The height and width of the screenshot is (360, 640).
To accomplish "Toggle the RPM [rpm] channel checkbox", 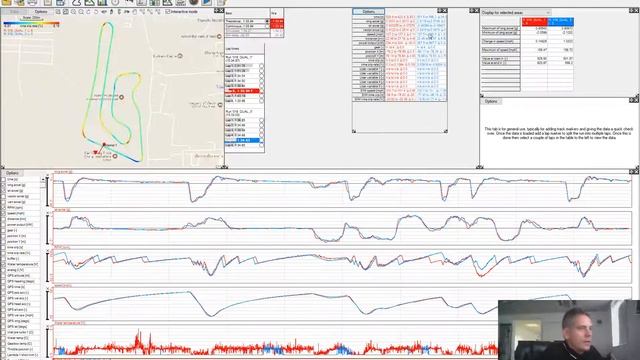I will 3,207.
